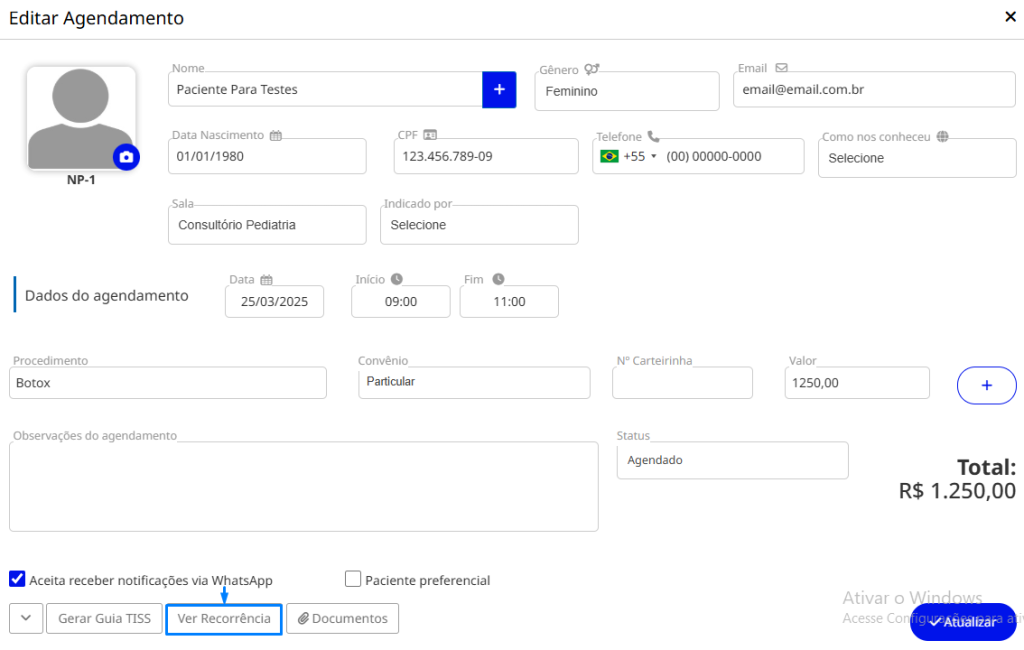Click the phone icon beside Telefone

[653, 137]
